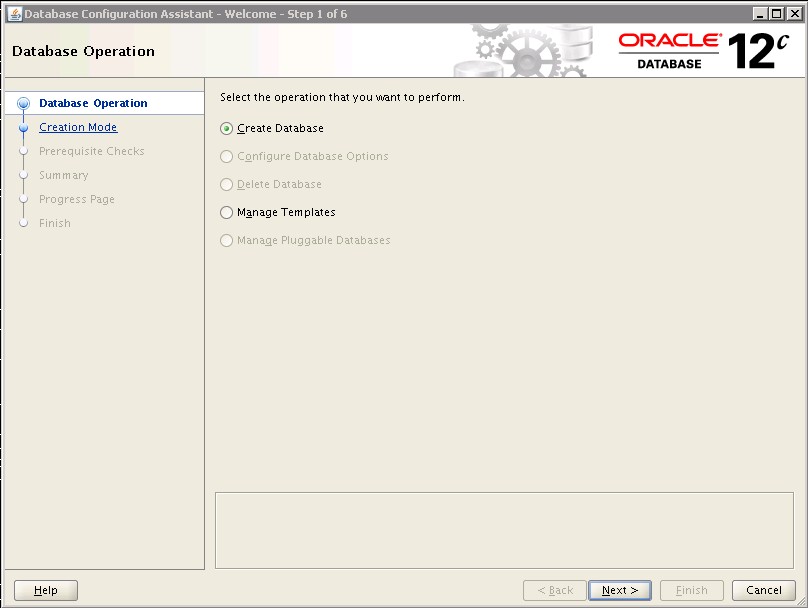Click the Summary step in sidebar

click(x=64, y=175)
